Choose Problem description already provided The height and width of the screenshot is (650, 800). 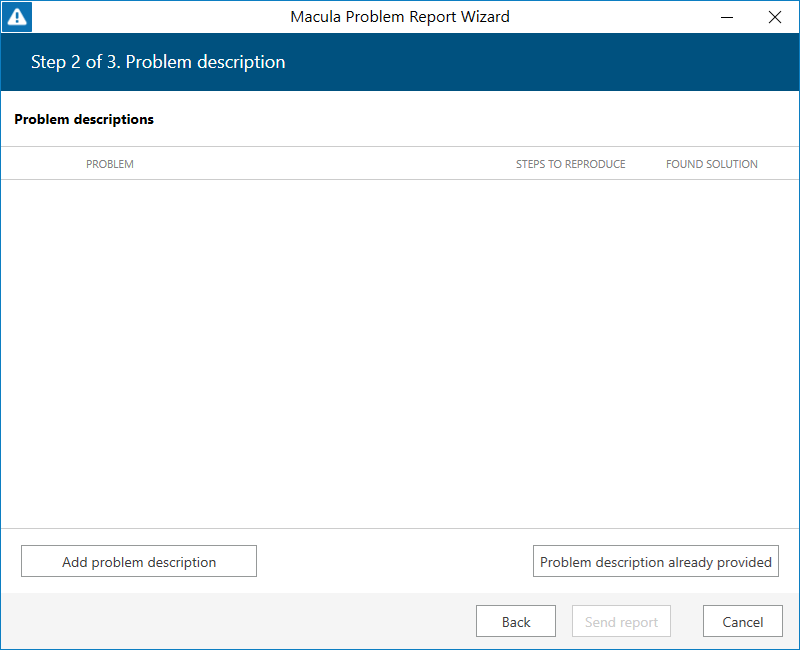click(x=656, y=561)
